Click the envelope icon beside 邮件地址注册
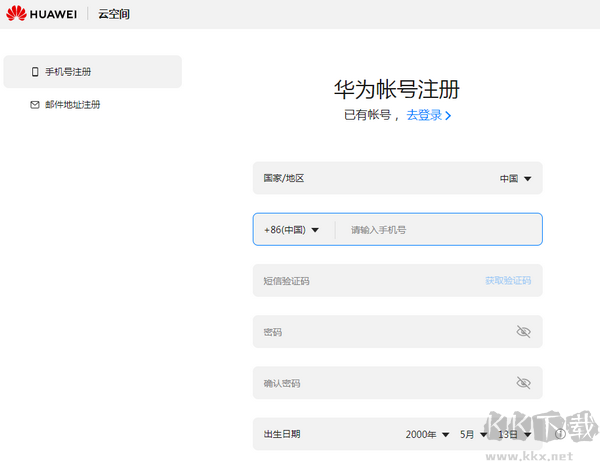600x463 pixels. click(x=35, y=104)
